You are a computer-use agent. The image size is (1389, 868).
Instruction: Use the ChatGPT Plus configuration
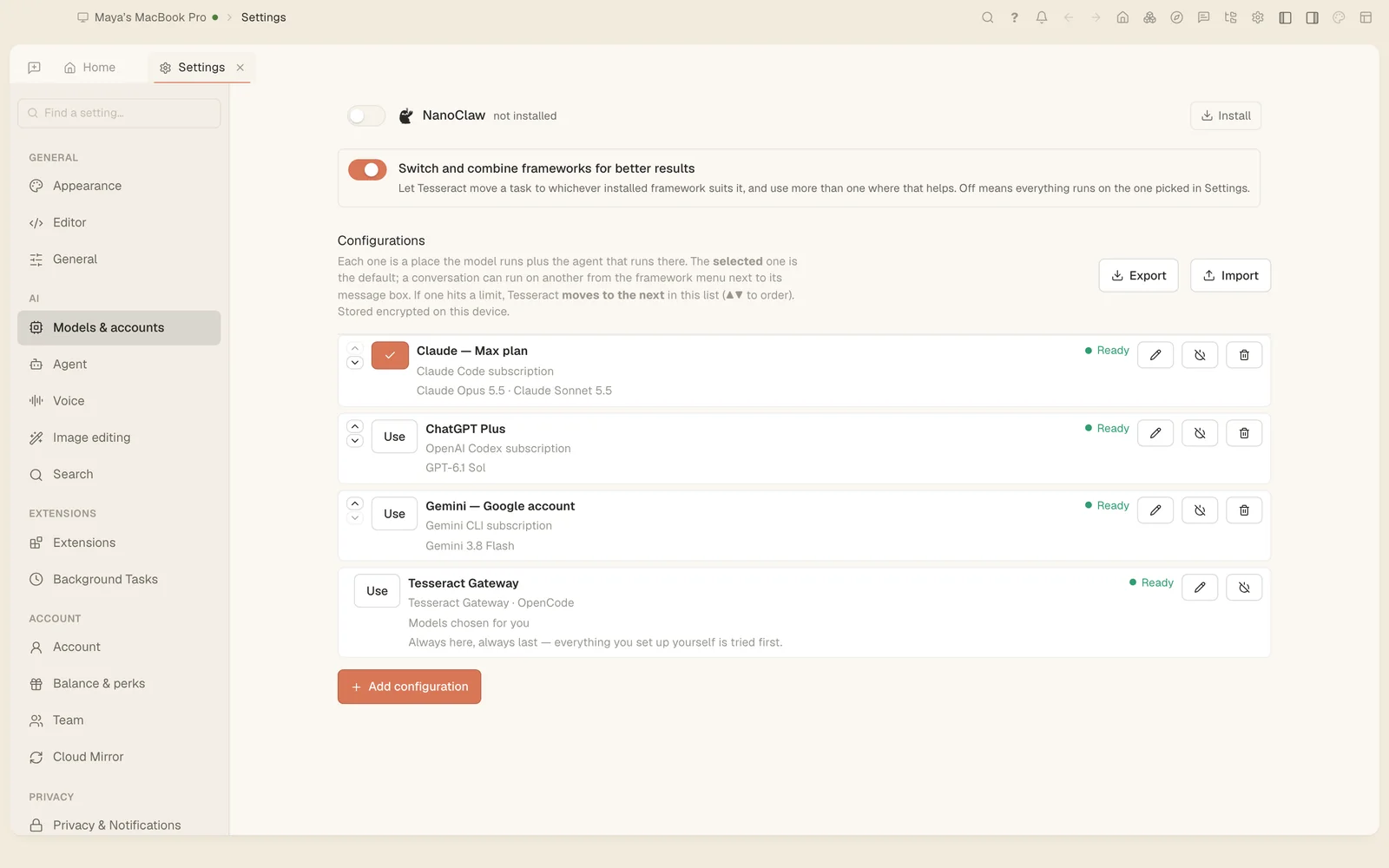click(394, 437)
